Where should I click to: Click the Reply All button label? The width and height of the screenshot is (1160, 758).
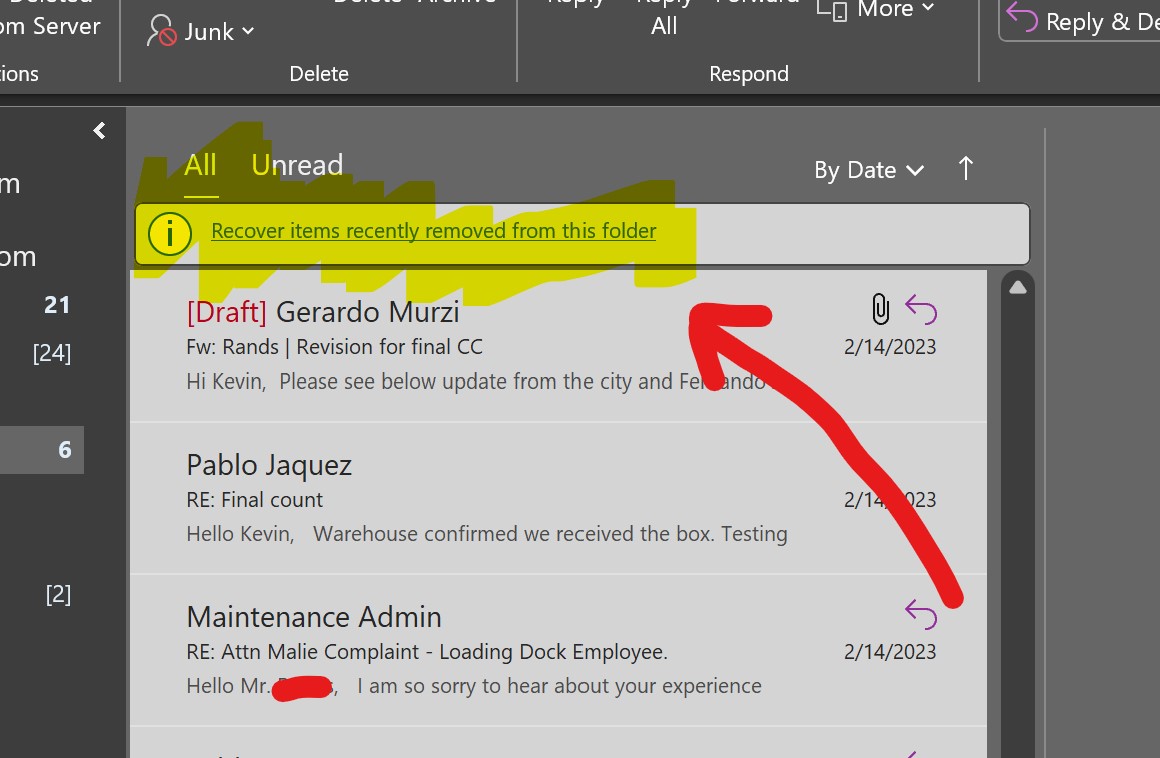coord(664,16)
